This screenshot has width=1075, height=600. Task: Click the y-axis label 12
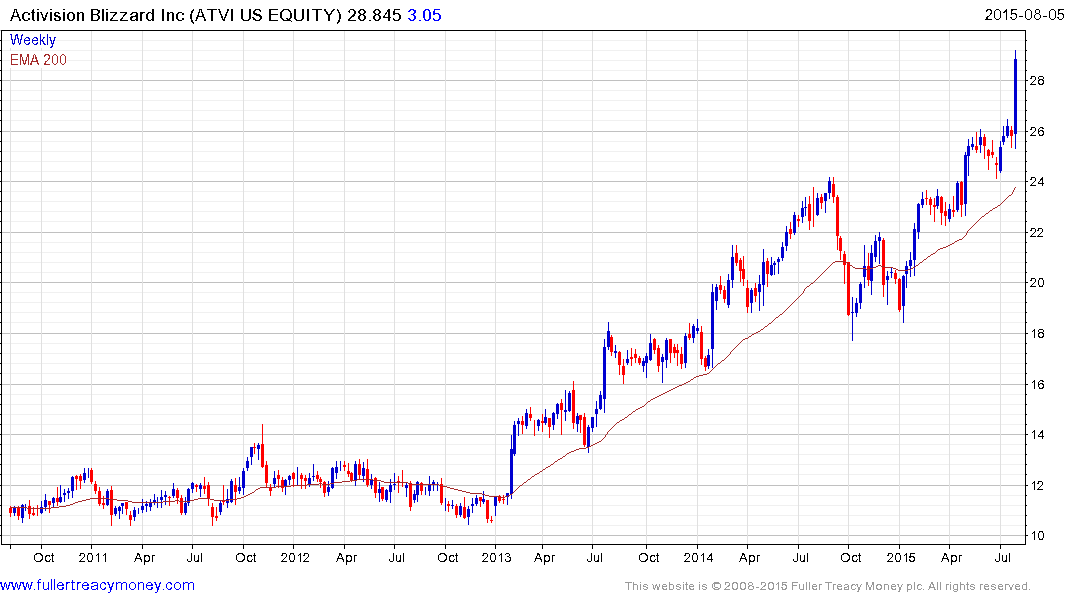(1037, 485)
